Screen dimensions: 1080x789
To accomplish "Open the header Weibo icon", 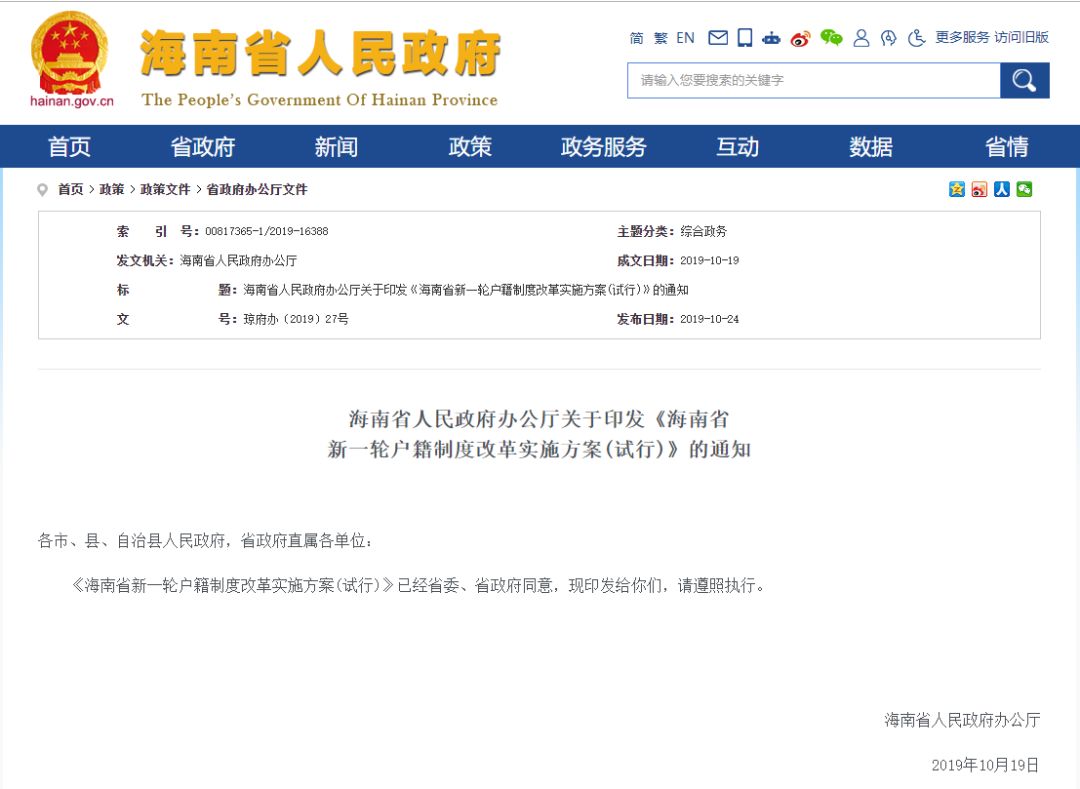I will coord(800,39).
